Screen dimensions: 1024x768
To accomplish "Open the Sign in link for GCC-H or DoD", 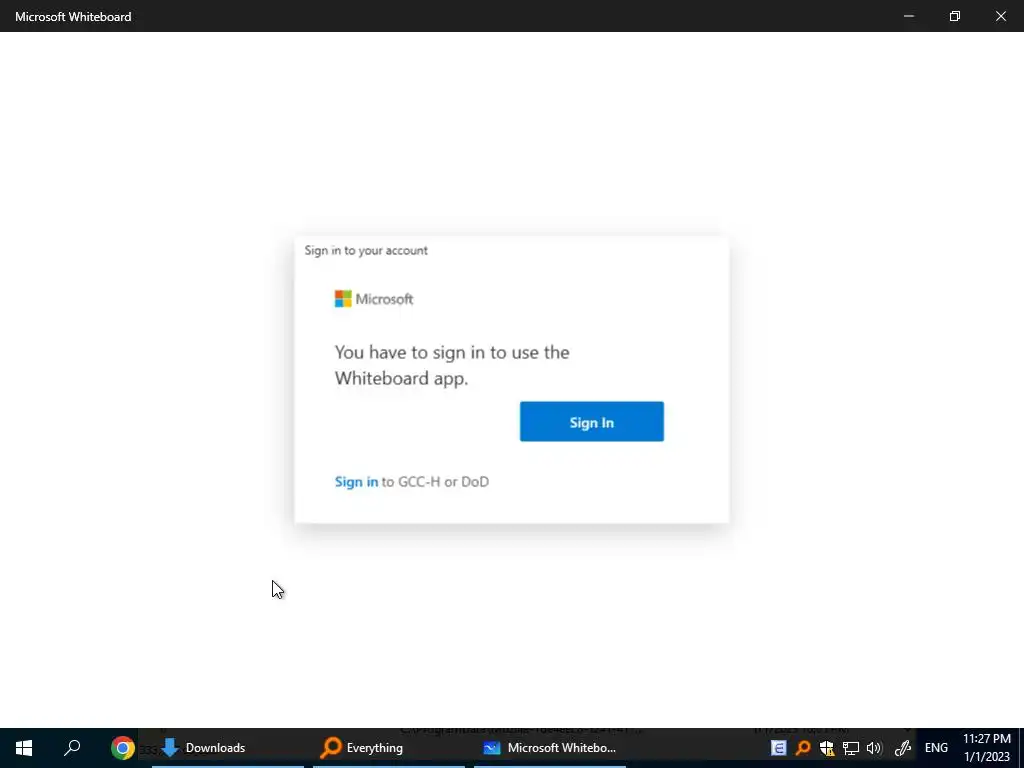I will tap(356, 481).
